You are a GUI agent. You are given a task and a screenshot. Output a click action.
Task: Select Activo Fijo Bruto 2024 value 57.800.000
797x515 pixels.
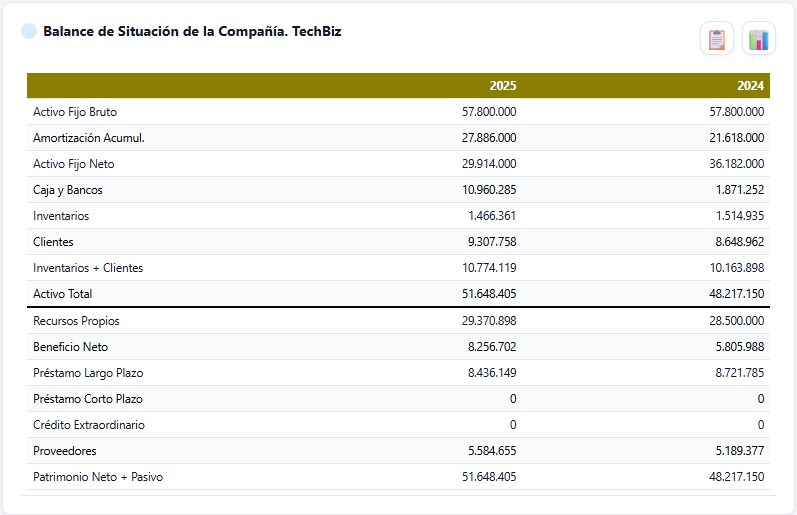[x=737, y=112]
